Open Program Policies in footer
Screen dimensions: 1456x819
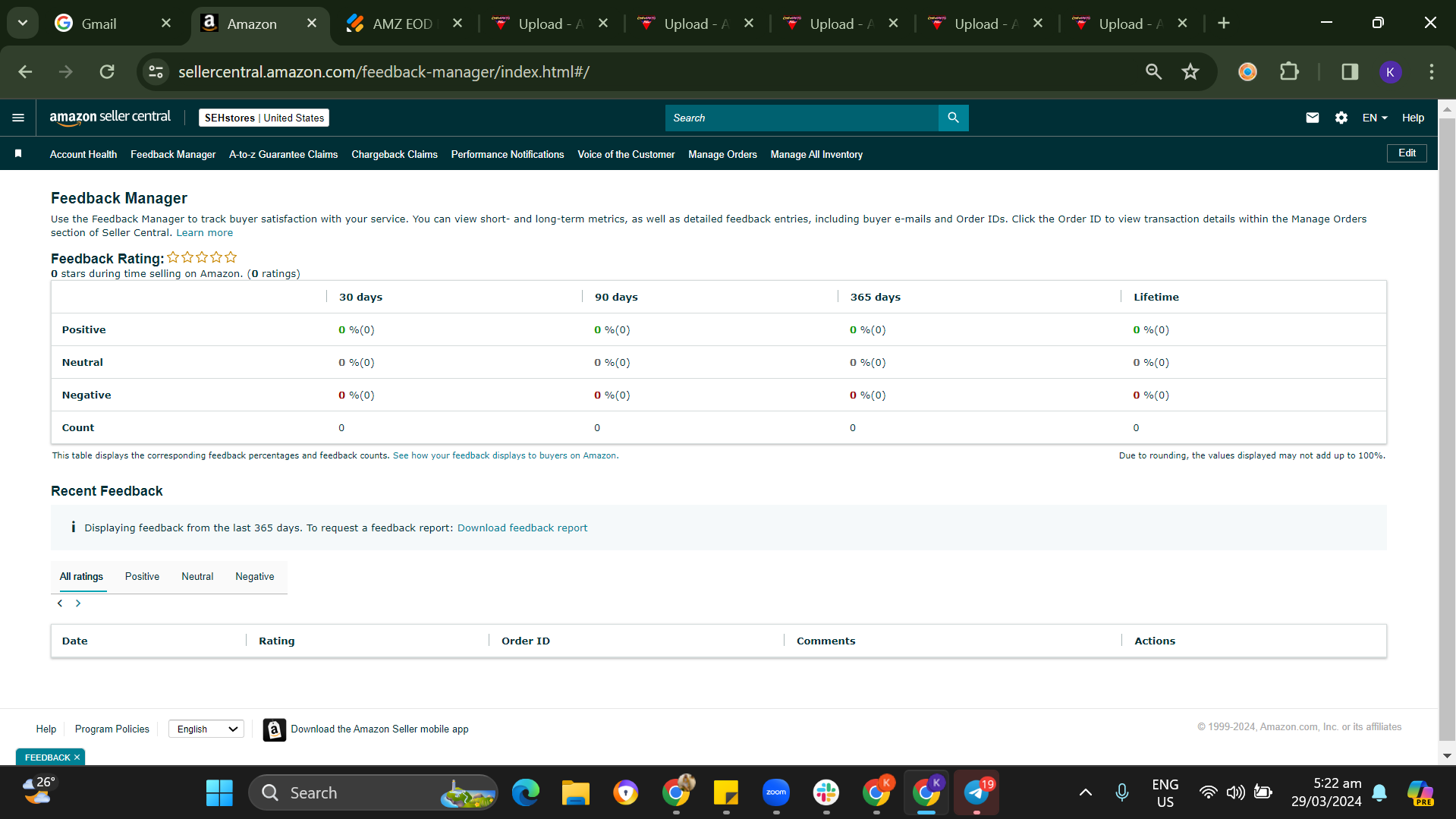[x=112, y=729]
